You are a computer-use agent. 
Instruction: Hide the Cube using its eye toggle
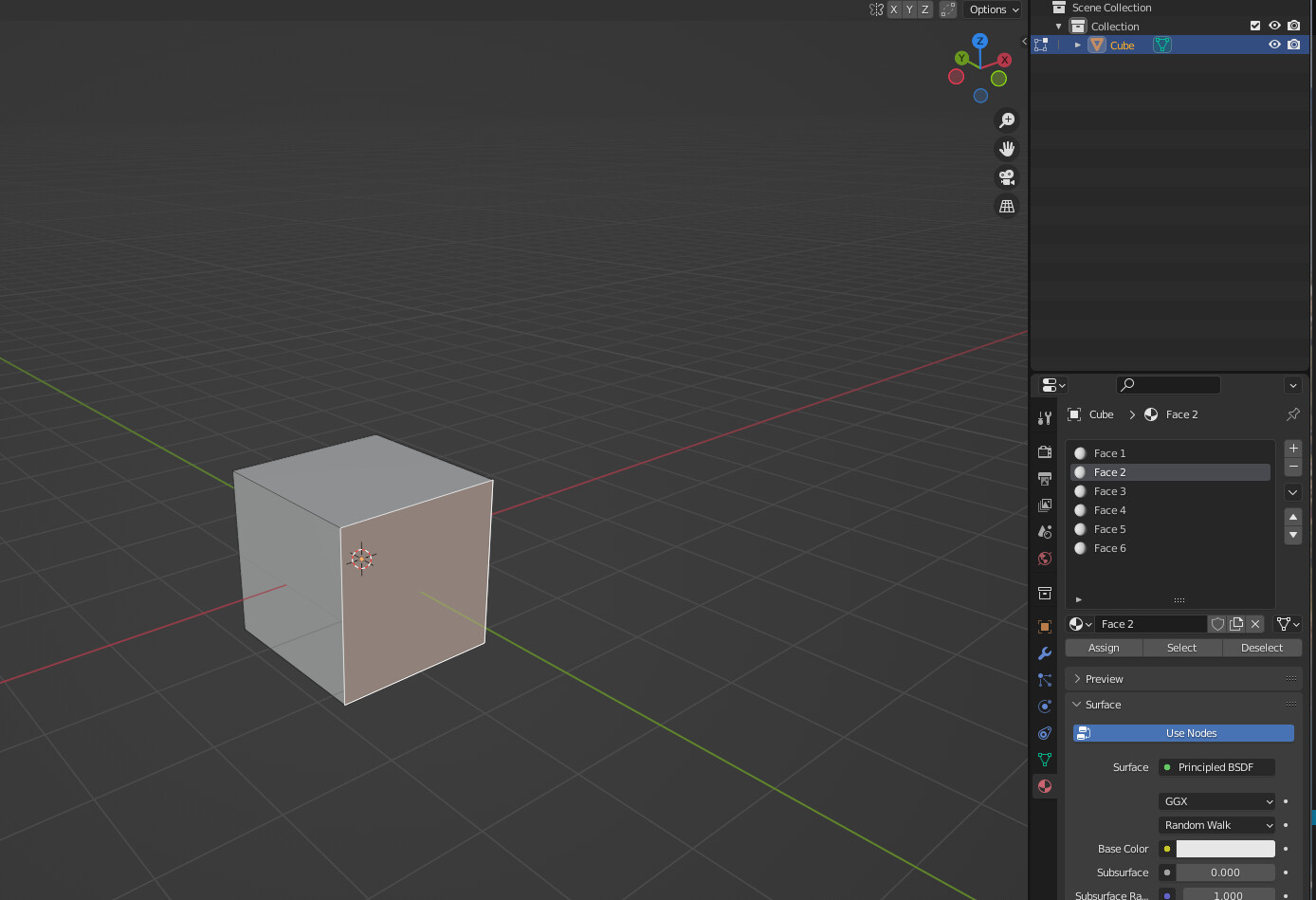tap(1274, 45)
